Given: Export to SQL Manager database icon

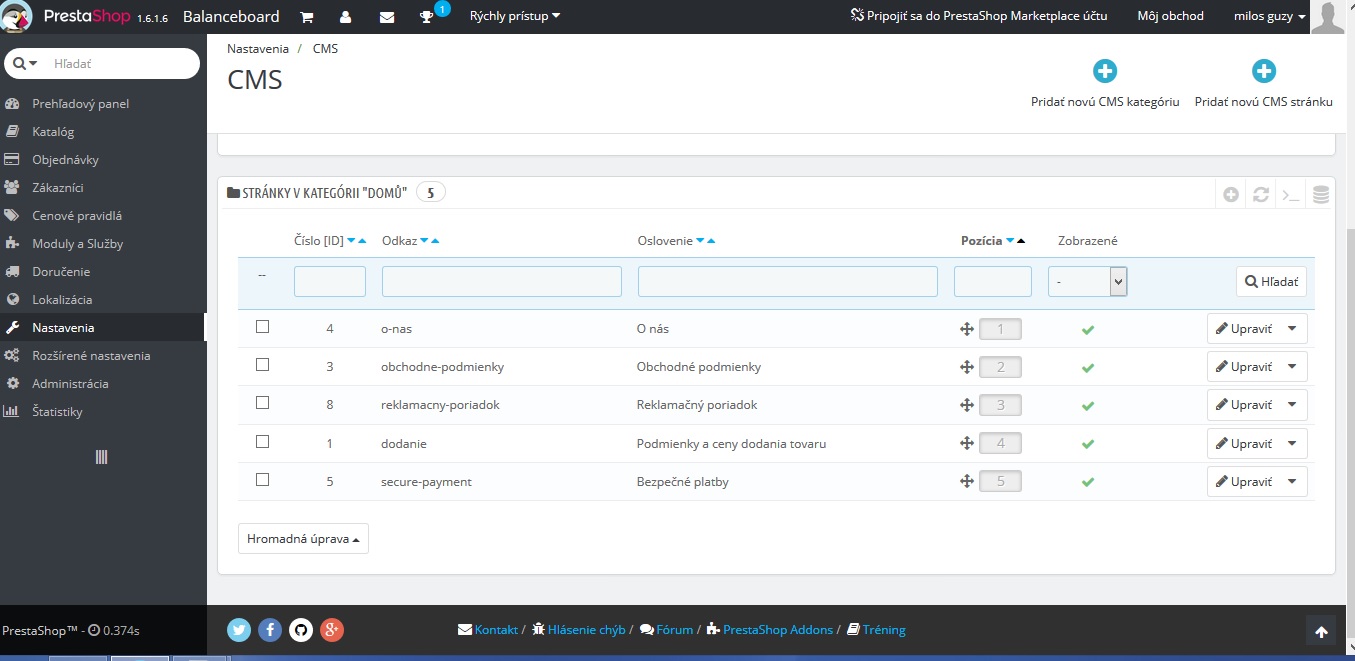Looking at the screenshot, I should (1321, 195).
